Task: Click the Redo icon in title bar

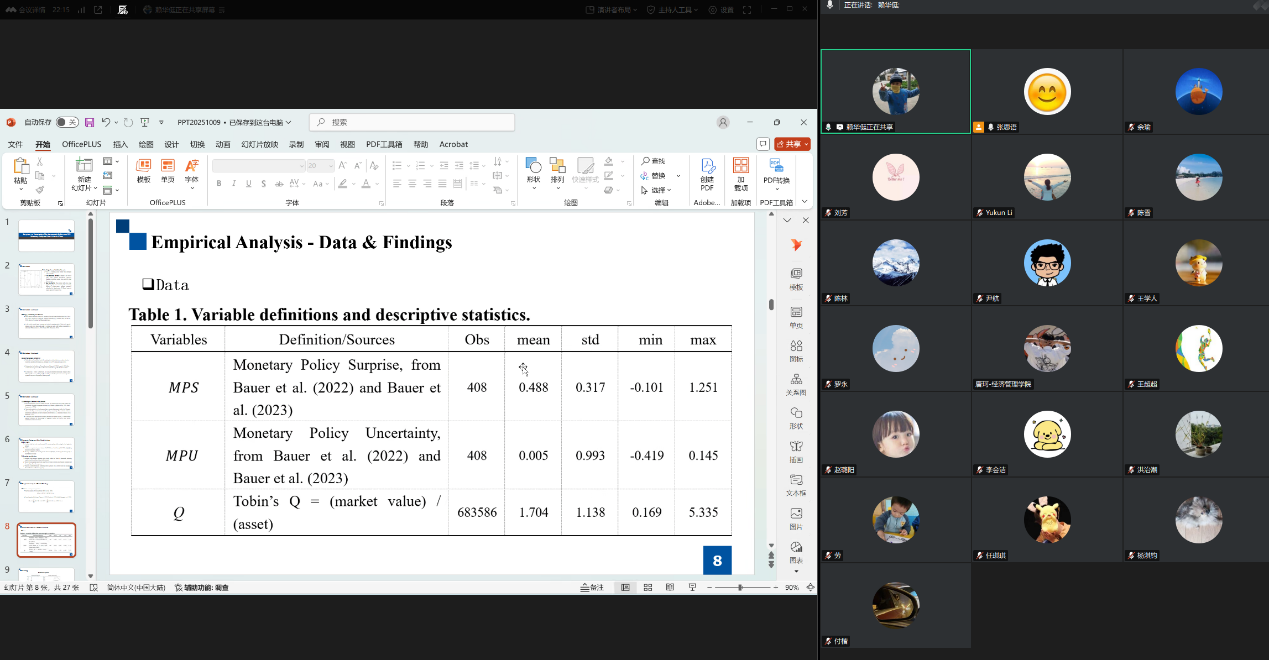Action: tap(128, 122)
